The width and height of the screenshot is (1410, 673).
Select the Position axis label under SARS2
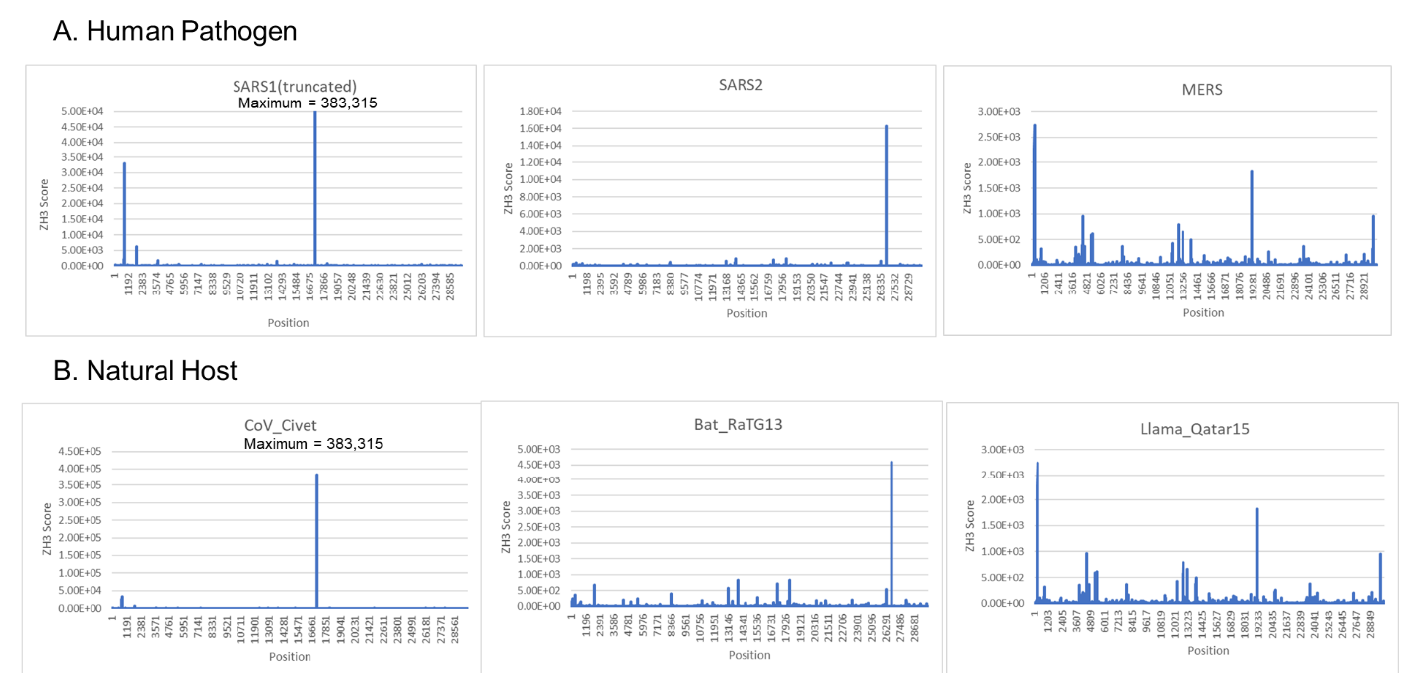[747, 313]
